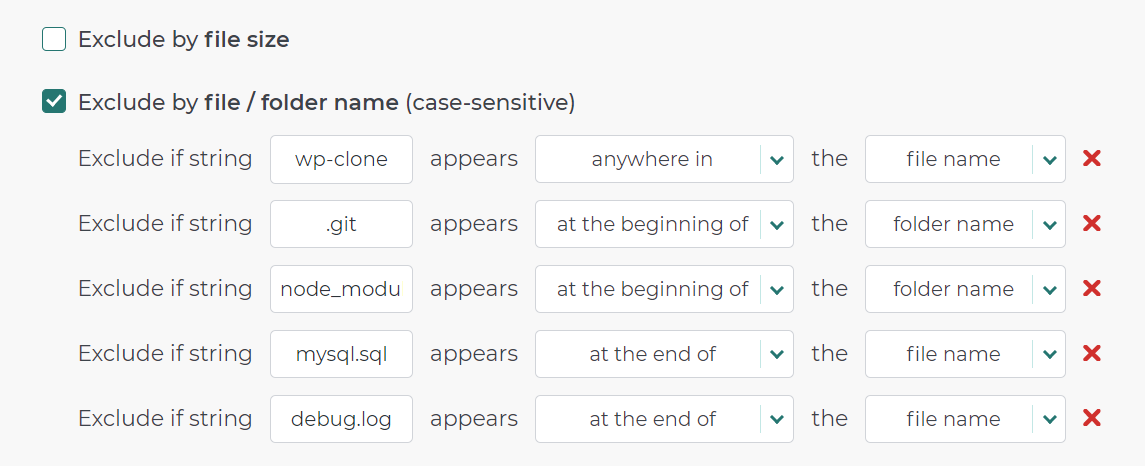Select the debug.log string input field

[341, 419]
